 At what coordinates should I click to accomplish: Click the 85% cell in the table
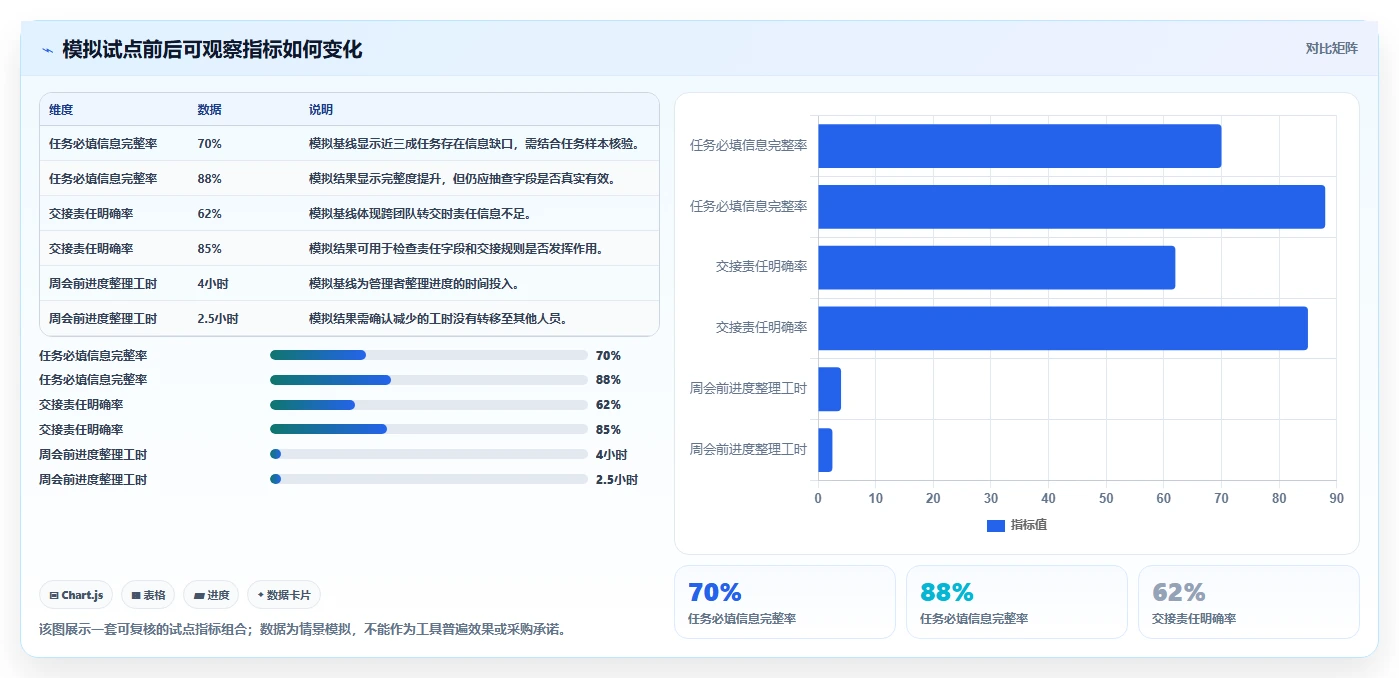click(210, 249)
